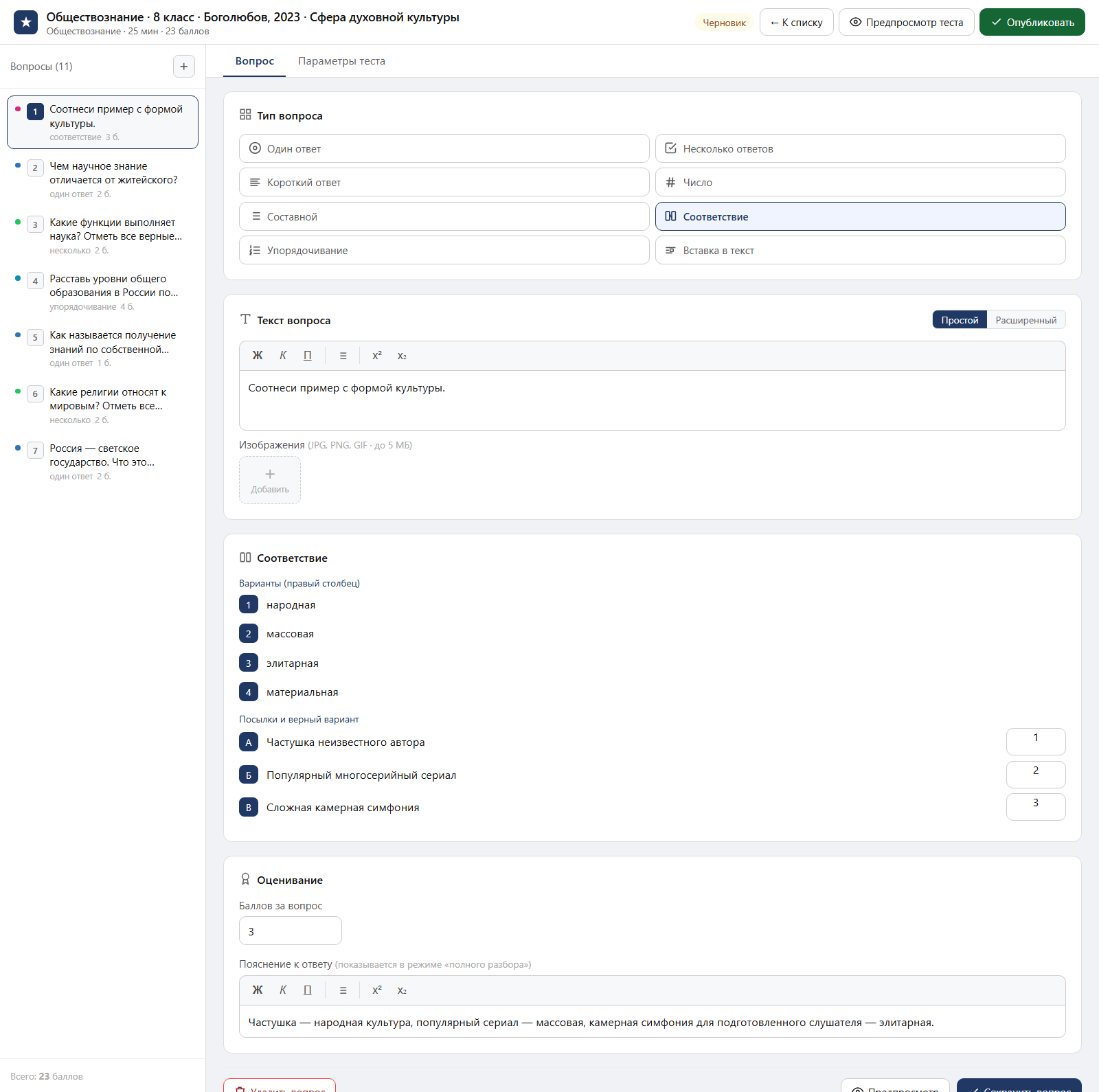
Task: Add an image via Добавить box
Action: click(x=270, y=480)
